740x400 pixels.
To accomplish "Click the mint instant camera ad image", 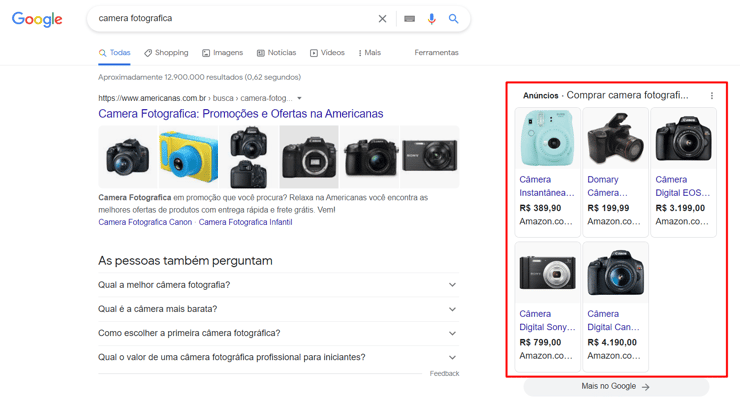I will click(547, 138).
